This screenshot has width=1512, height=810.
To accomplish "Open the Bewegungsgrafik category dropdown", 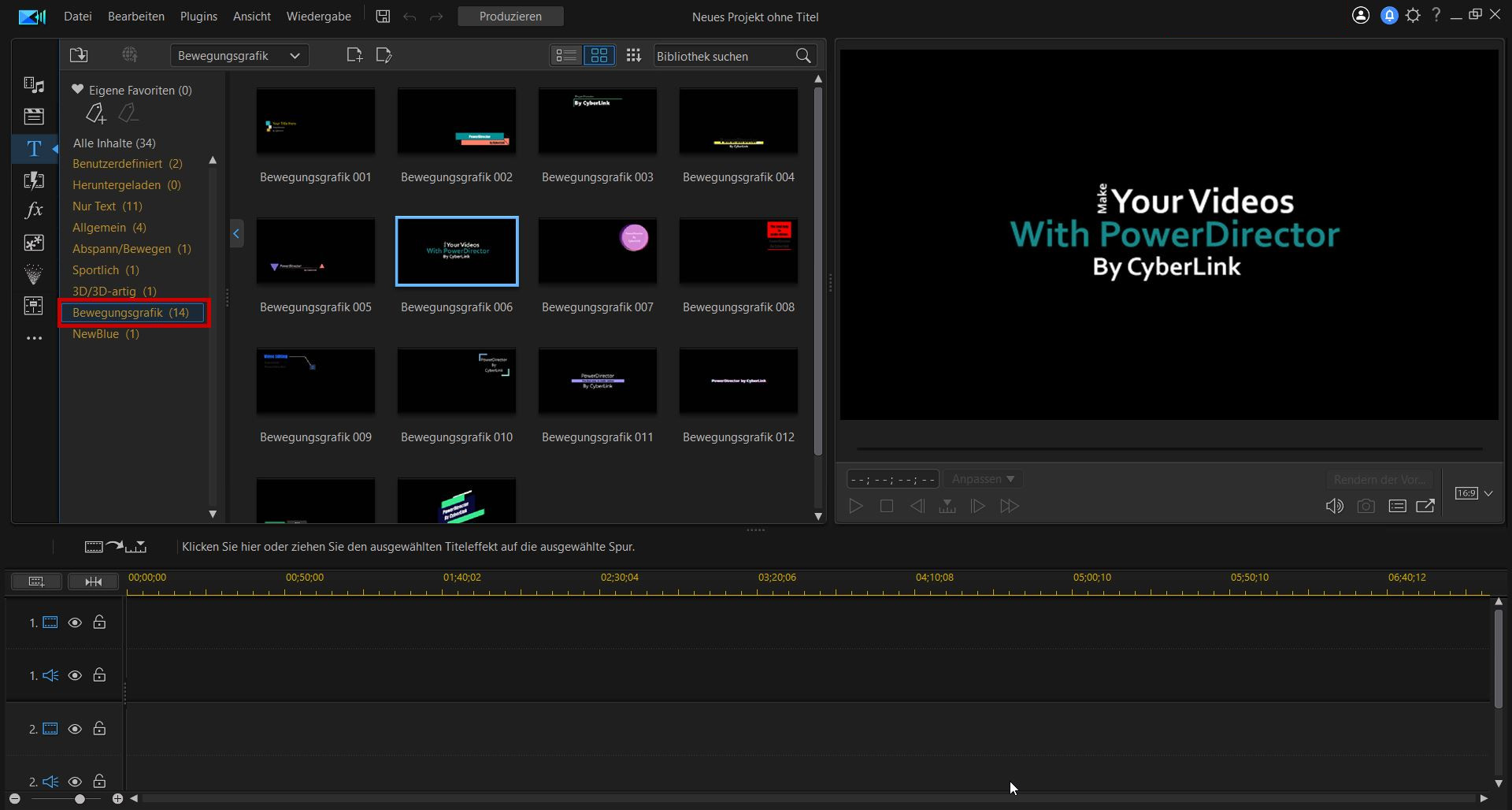I will [x=239, y=55].
